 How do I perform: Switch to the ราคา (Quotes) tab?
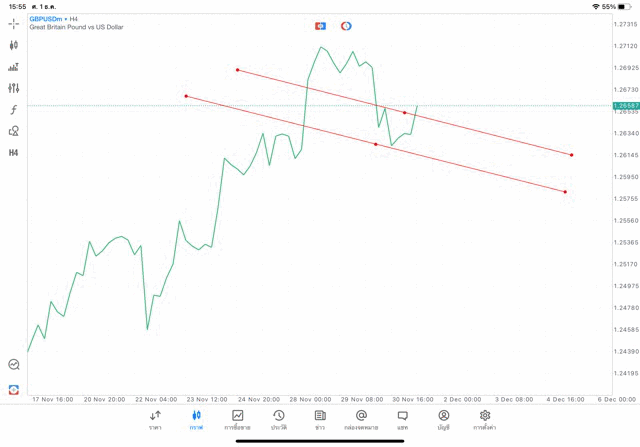155,420
